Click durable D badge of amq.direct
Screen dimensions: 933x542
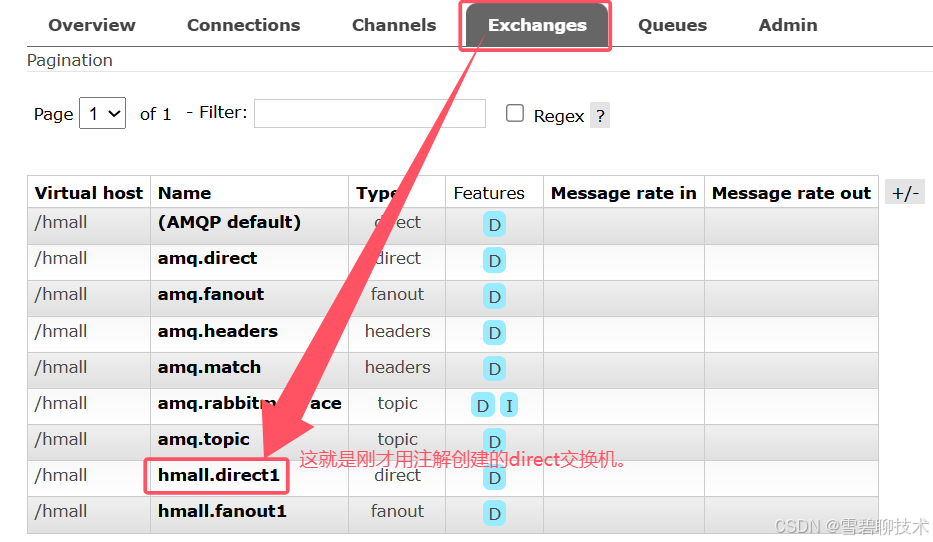pos(494,261)
